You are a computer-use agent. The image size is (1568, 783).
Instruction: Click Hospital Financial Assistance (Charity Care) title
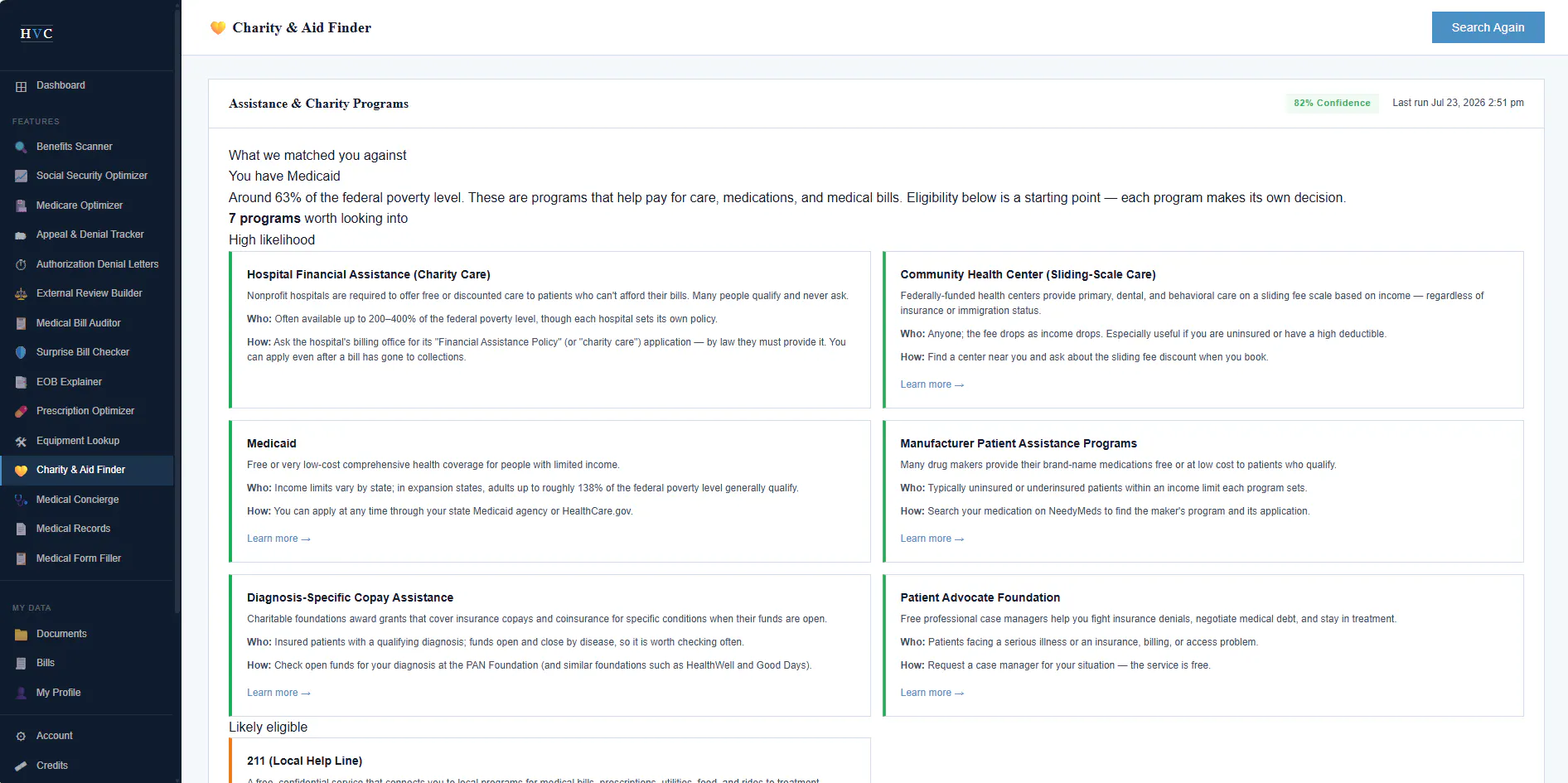coord(369,274)
